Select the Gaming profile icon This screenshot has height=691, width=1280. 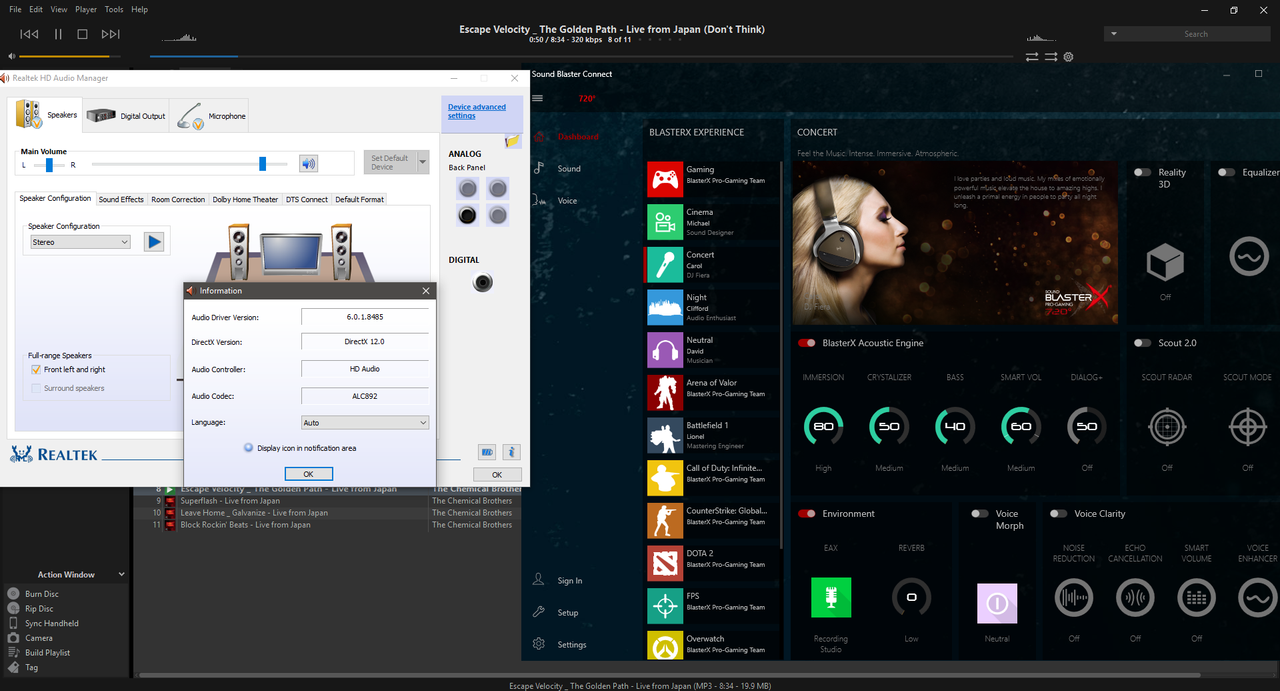point(665,179)
